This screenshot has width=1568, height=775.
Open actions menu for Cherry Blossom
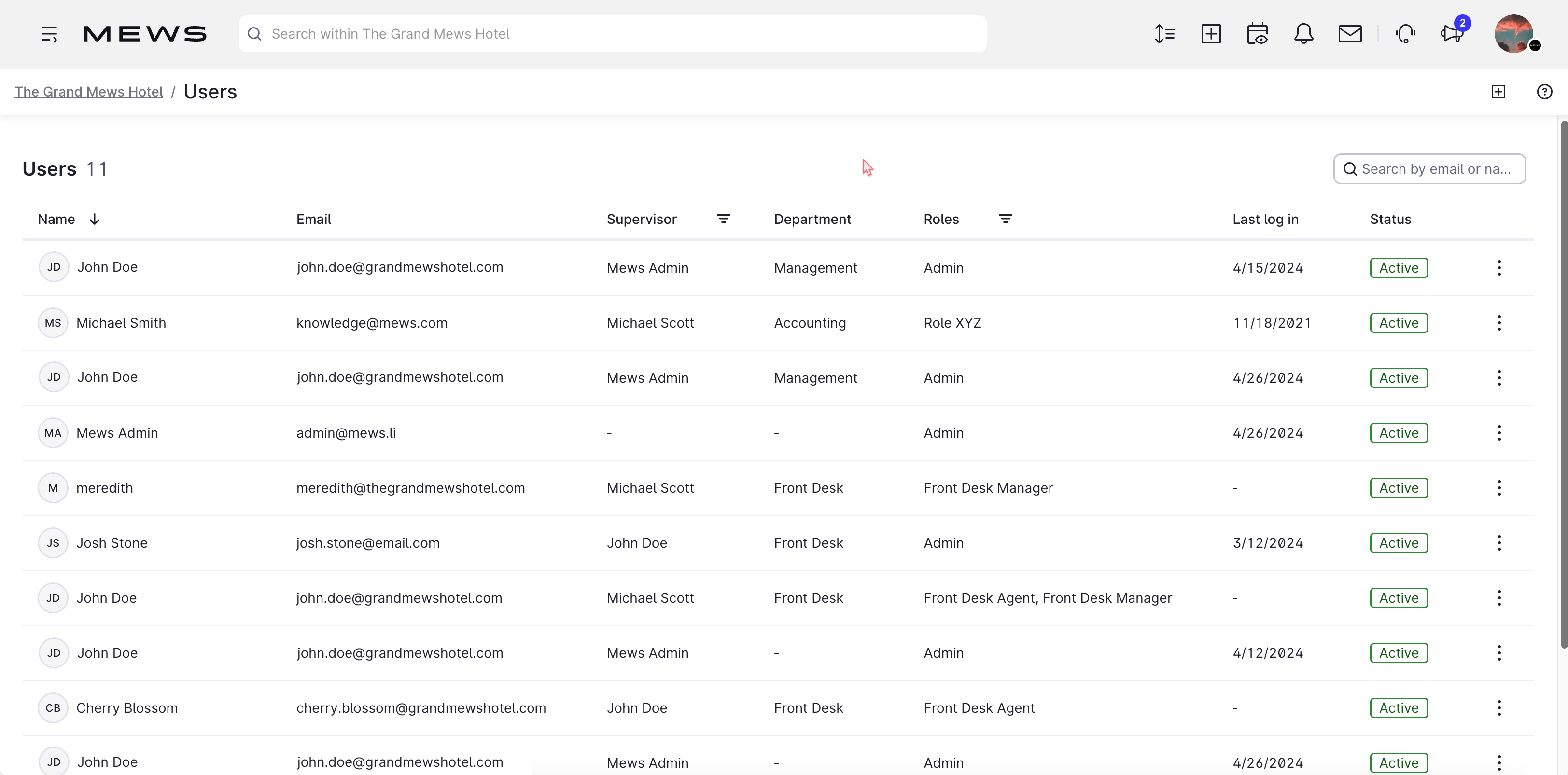pyautogui.click(x=1500, y=707)
